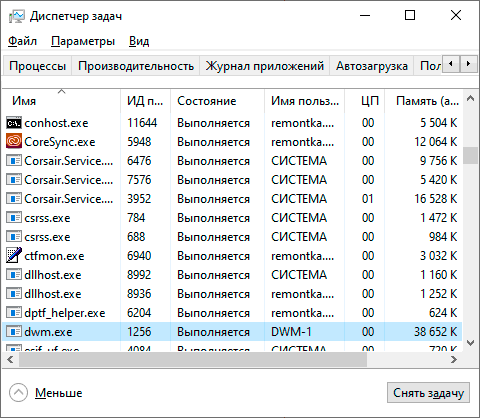Click memory value 984 K
Viewport: 480px width, 418px height.
click(x=443, y=237)
